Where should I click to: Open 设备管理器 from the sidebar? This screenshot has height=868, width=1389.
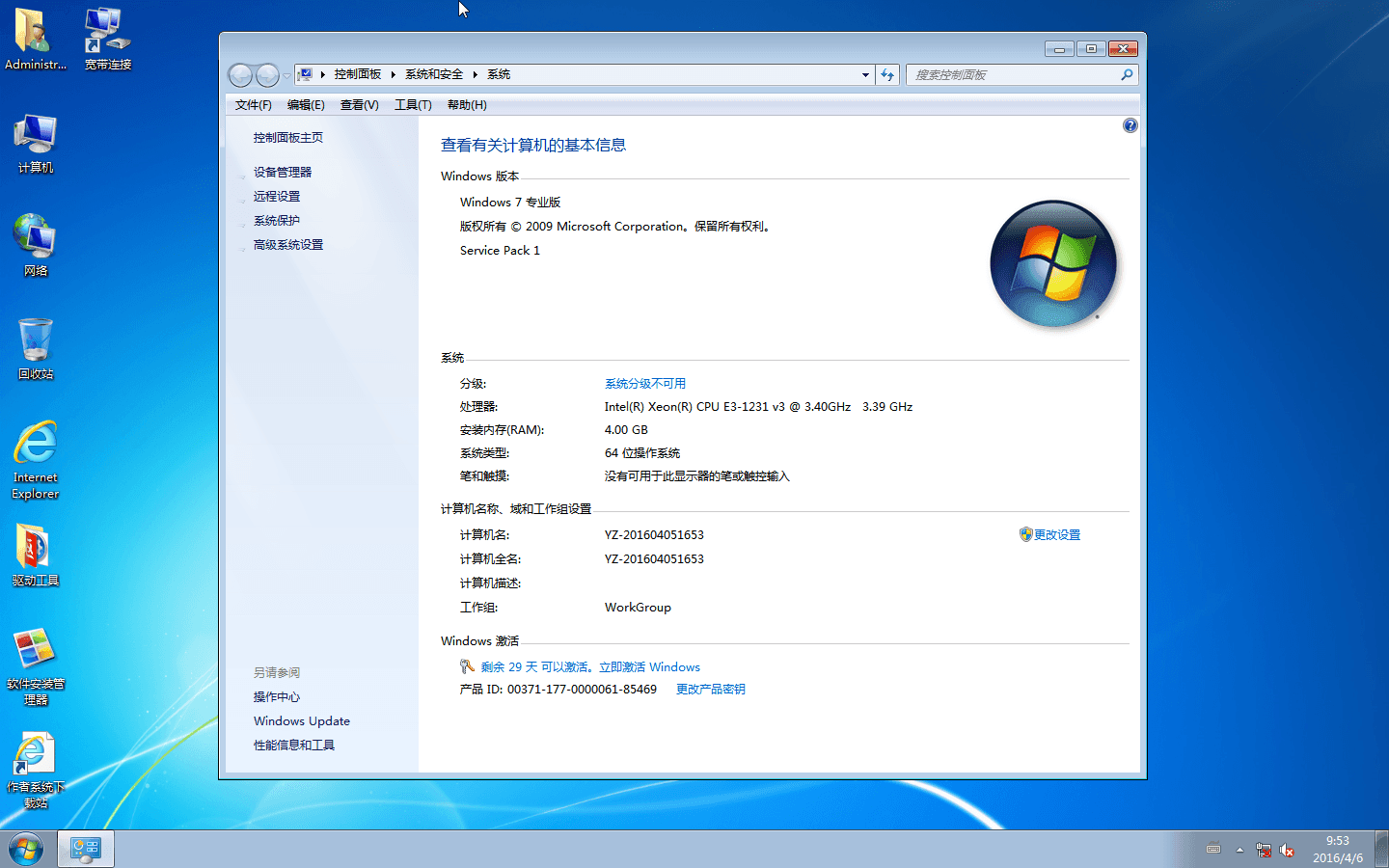[x=283, y=173]
